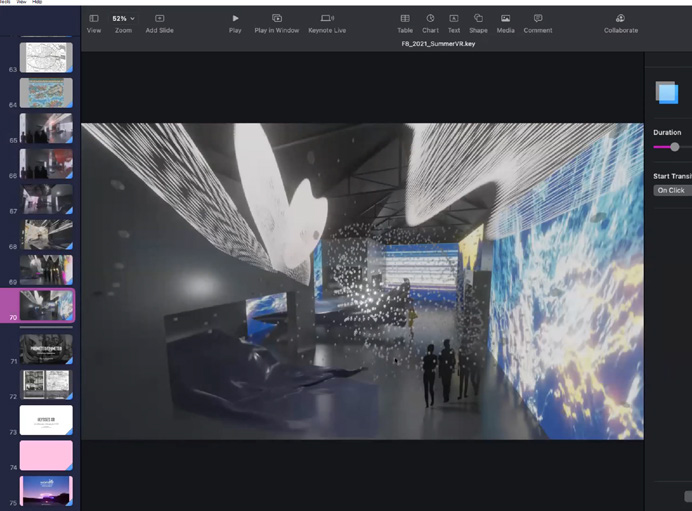
Task: Insert a Chart
Action: coord(430,19)
